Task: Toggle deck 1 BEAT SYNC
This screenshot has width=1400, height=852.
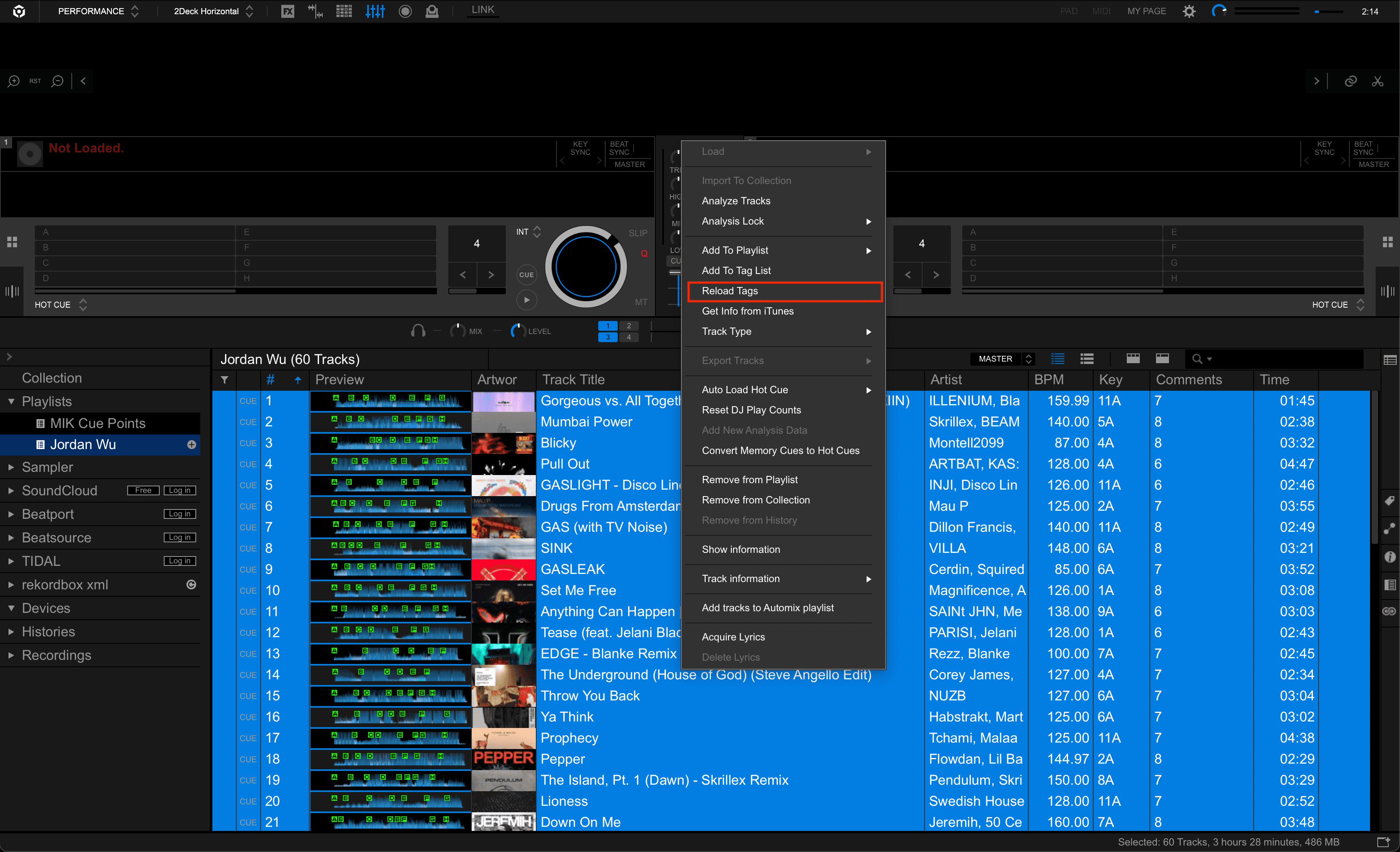Action: [619, 148]
